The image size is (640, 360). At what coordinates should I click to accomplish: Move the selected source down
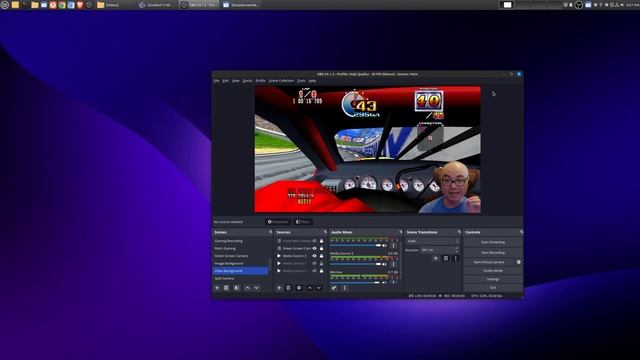(319, 288)
